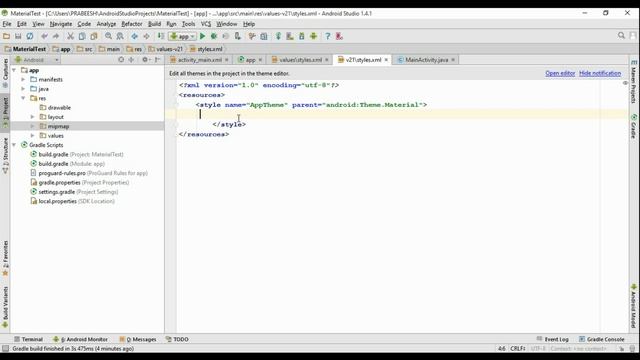This screenshot has height=360, width=640.
Task: Click the Attach debugger to process icon
Action: 238,36
